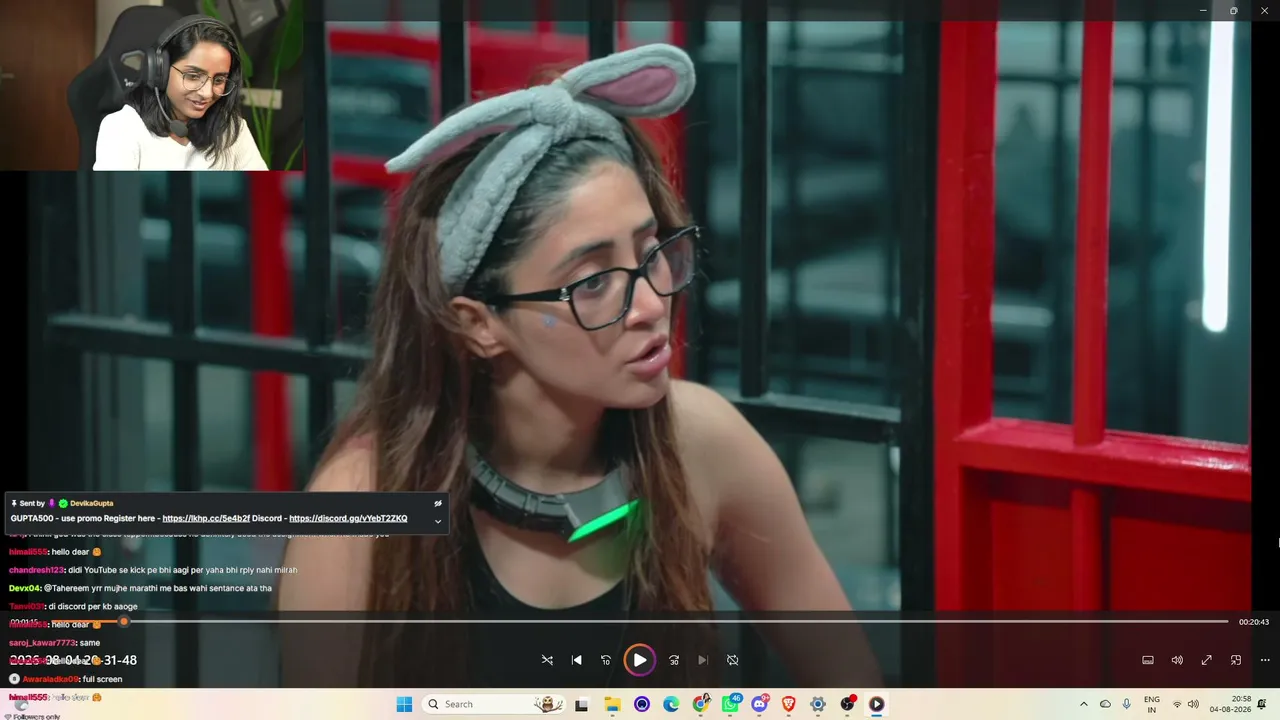Open Google Chrome from the taskbar

pos(701,704)
